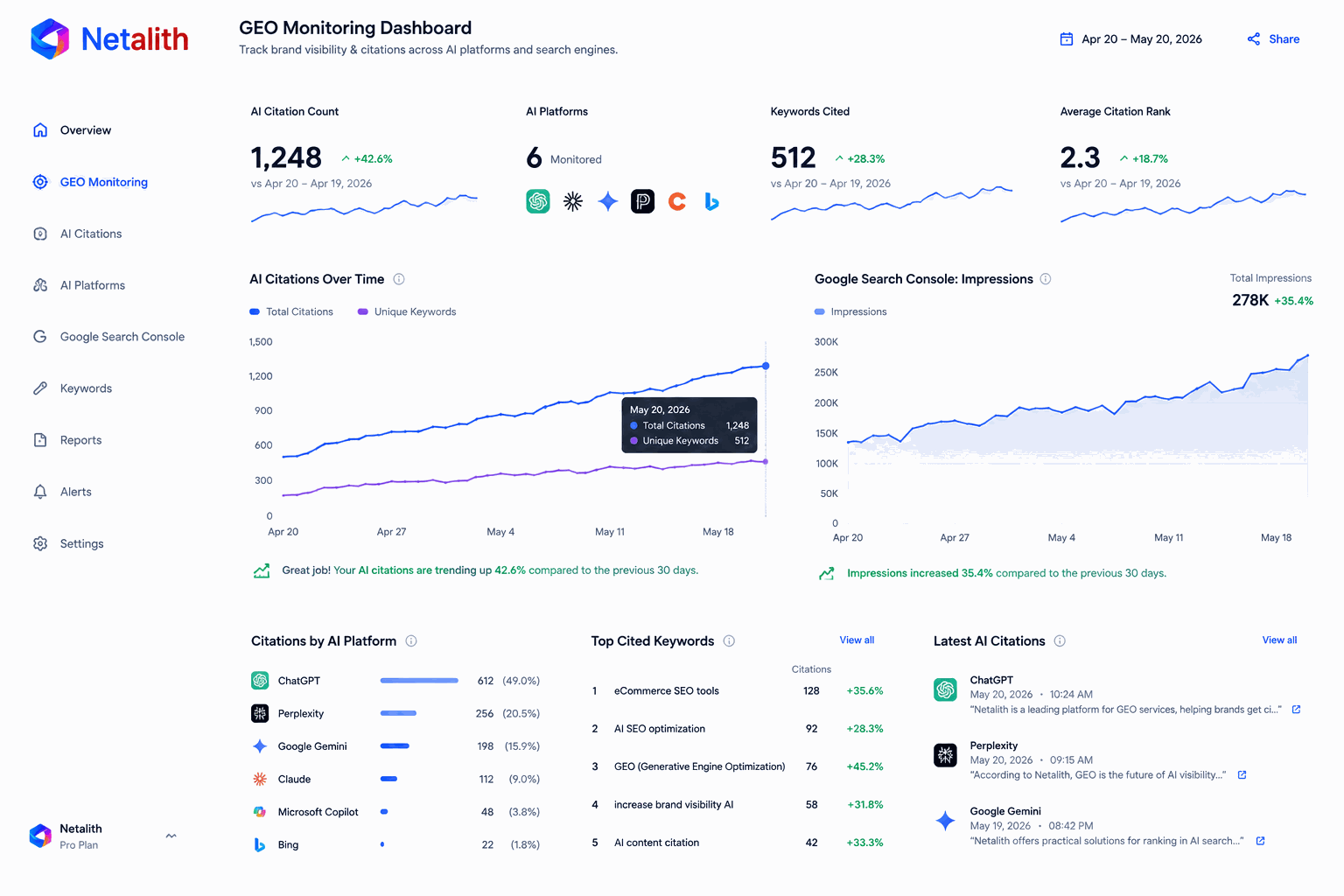Click the ChatGPT 49.0% progress bar
Screen dimensions: 1344x896
pyautogui.click(x=419, y=681)
